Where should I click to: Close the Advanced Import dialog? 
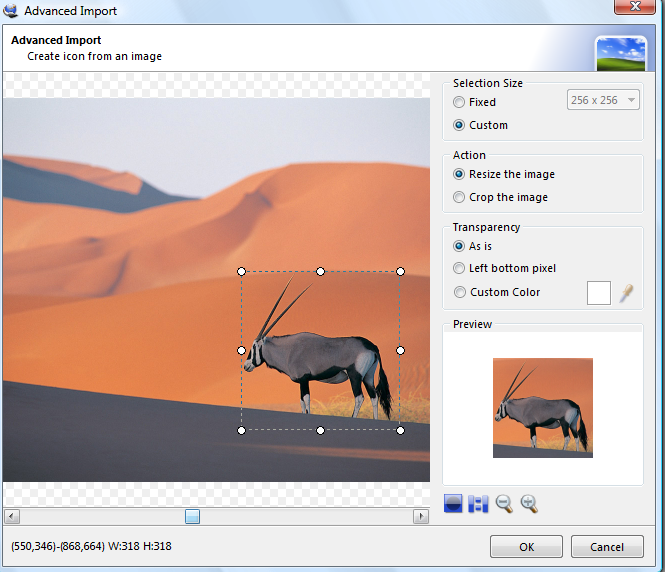click(x=634, y=6)
